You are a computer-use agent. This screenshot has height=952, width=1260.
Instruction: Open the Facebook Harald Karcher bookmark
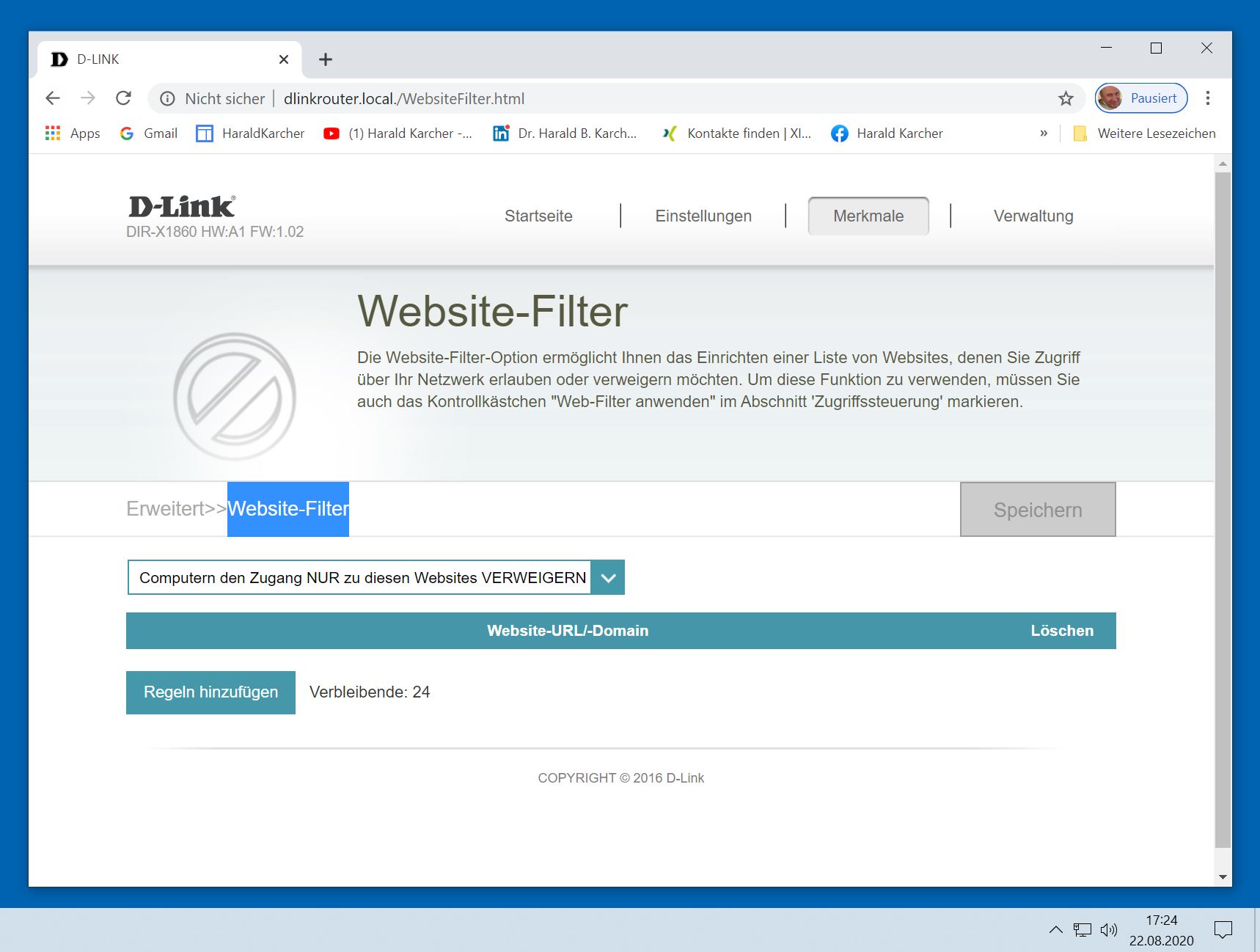(x=887, y=133)
